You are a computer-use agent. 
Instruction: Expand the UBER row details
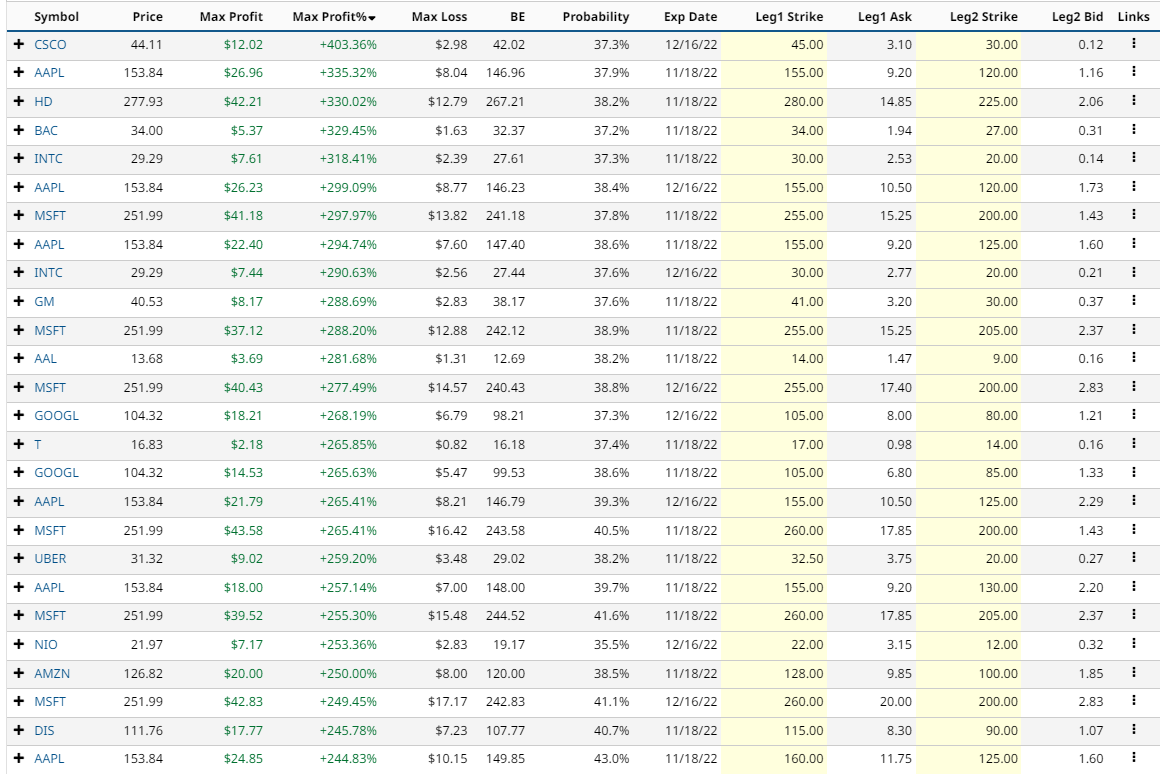[18, 559]
